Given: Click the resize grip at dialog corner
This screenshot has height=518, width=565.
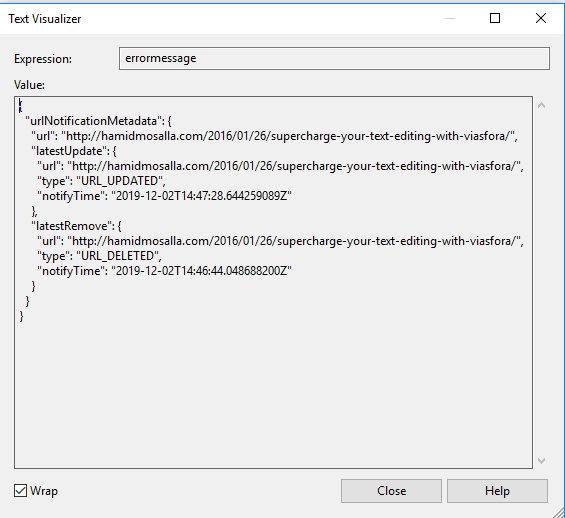Looking at the screenshot, I should tap(559, 512).
